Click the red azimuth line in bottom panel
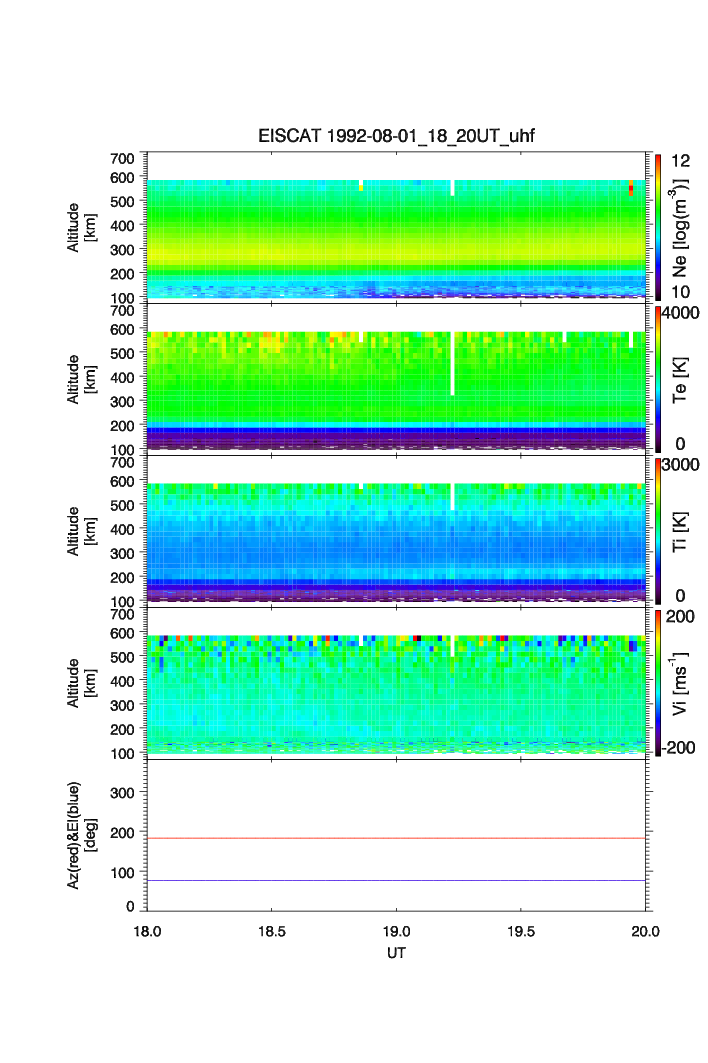The image size is (708, 1063). click(x=396, y=839)
